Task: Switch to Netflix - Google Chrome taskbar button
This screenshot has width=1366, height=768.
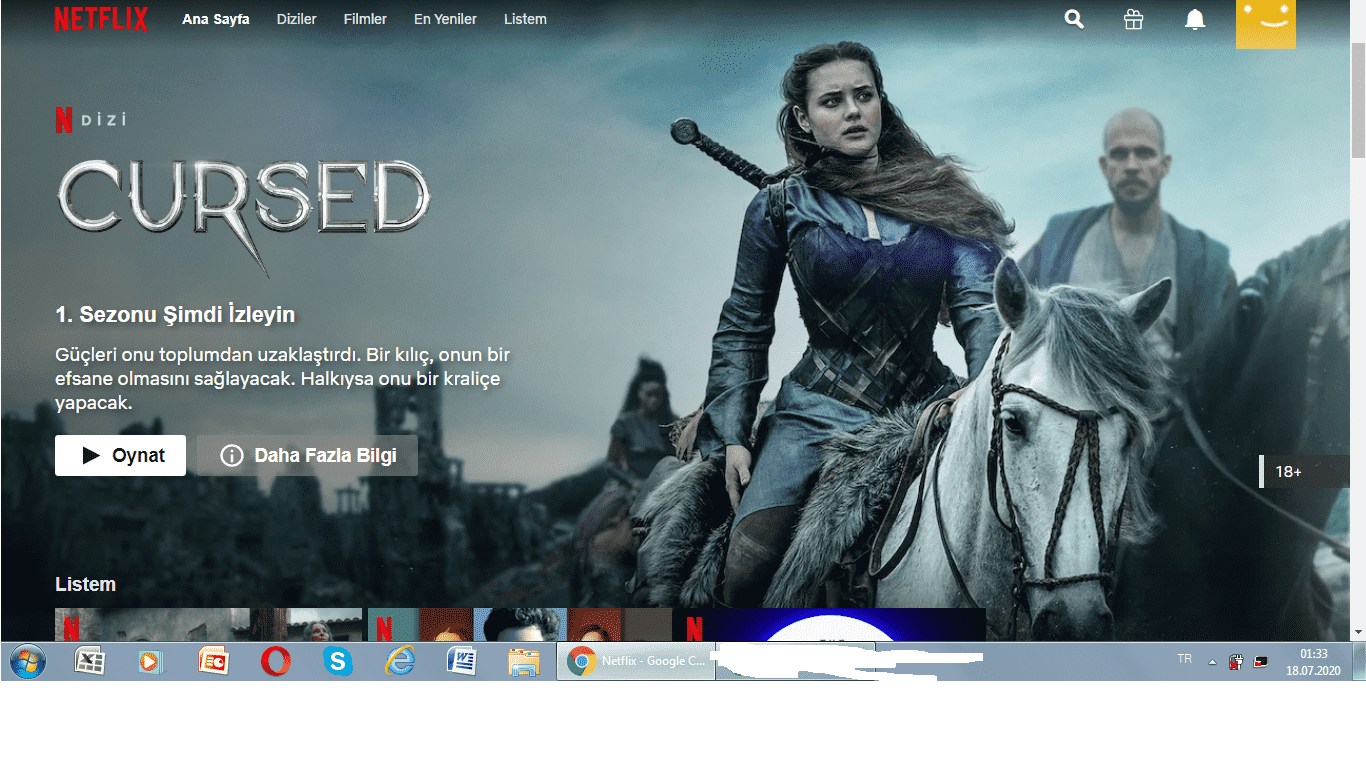Action: tap(636, 661)
